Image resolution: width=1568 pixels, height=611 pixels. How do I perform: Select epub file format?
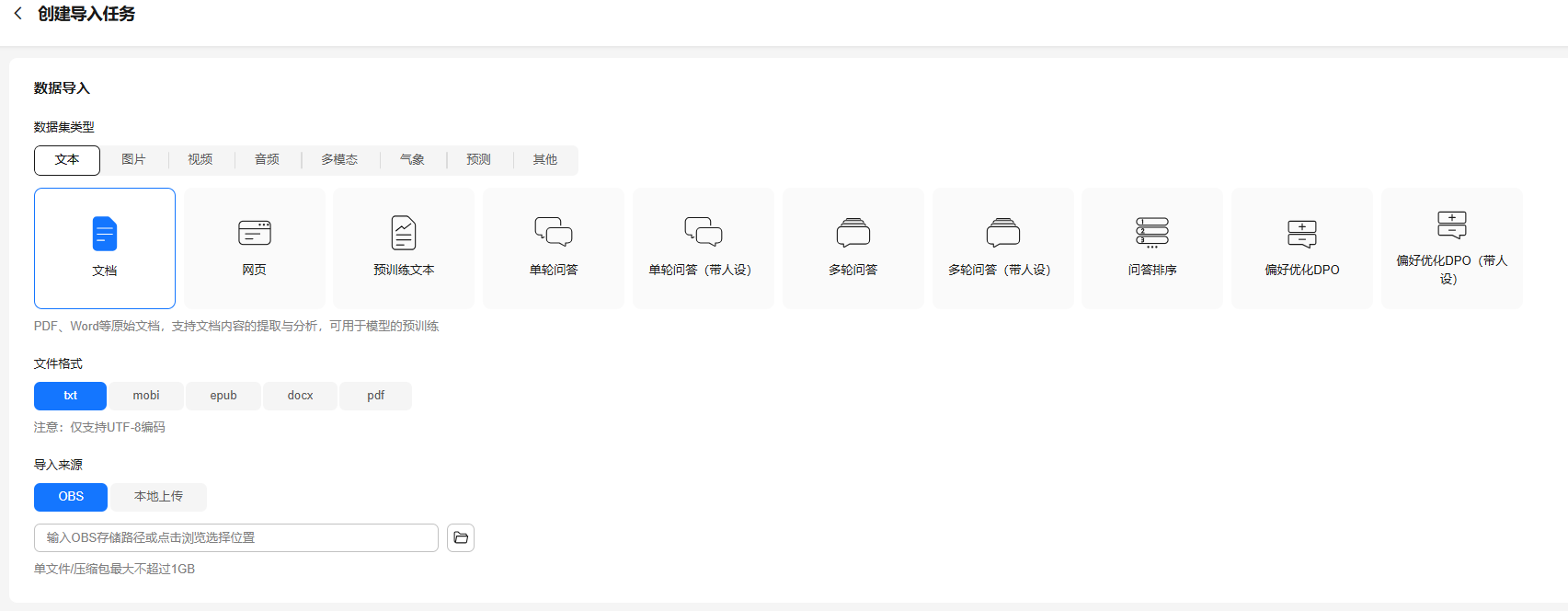(223, 396)
